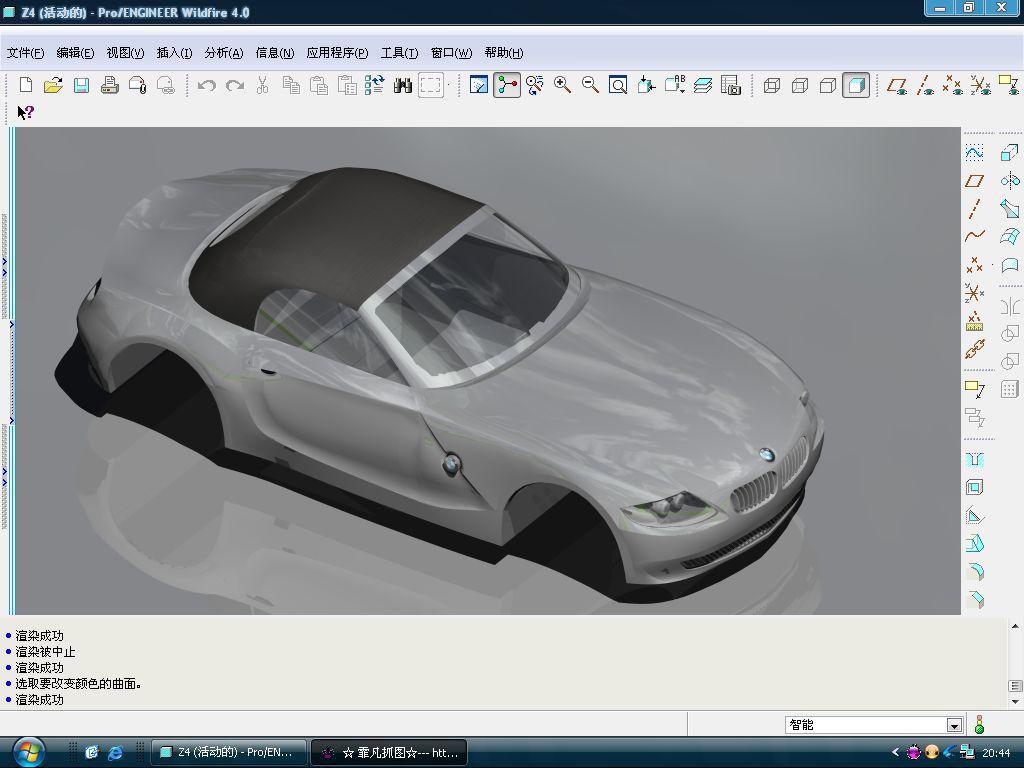Image resolution: width=1024 pixels, height=768 pixels.
Task: Create a new file with New icon
Action: 25,85
